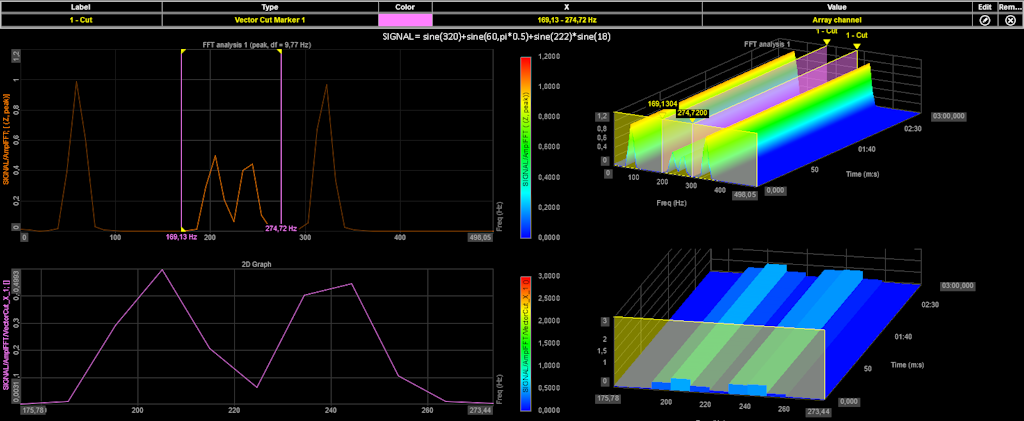This screenshot has width=1024, height=421.
Task: Select the 'Vector Cut Marker 1' type cell
Action: click(x=270, y=20)
